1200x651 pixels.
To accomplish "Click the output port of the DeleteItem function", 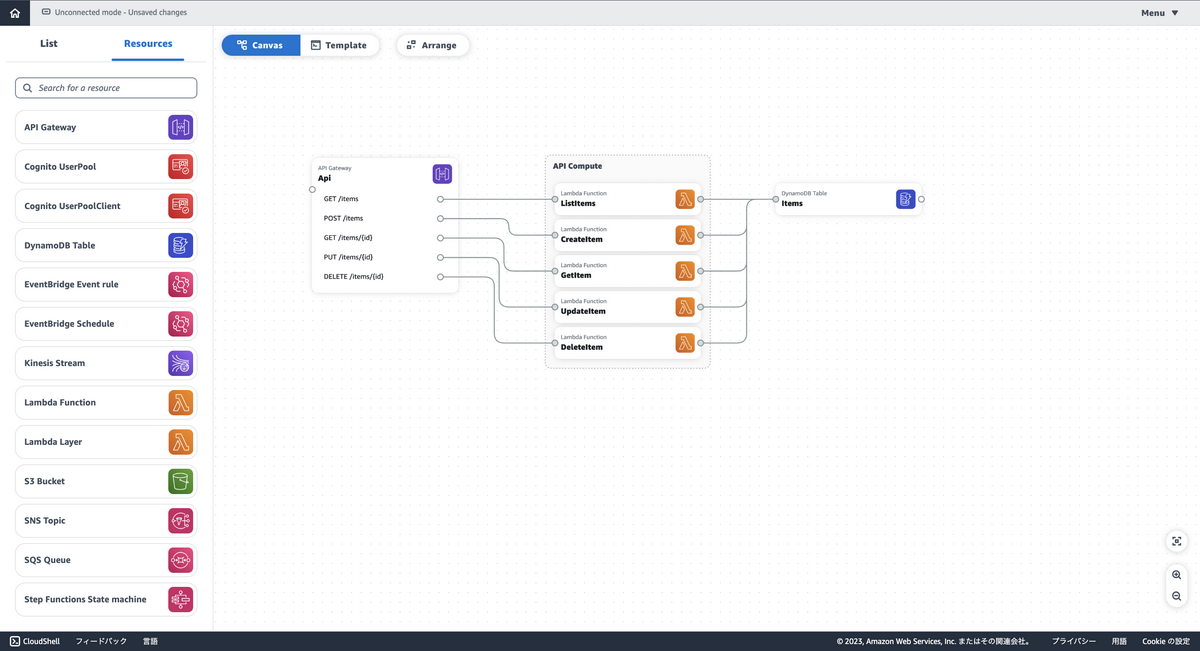I will click(x=701, y=343).
